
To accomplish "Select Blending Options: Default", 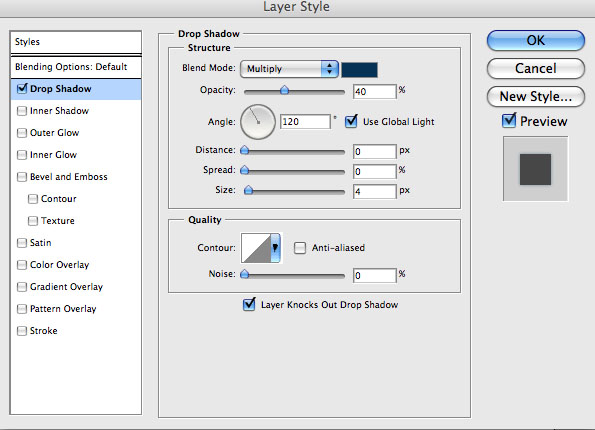I will pyautogui.click(x=76, y=67).
